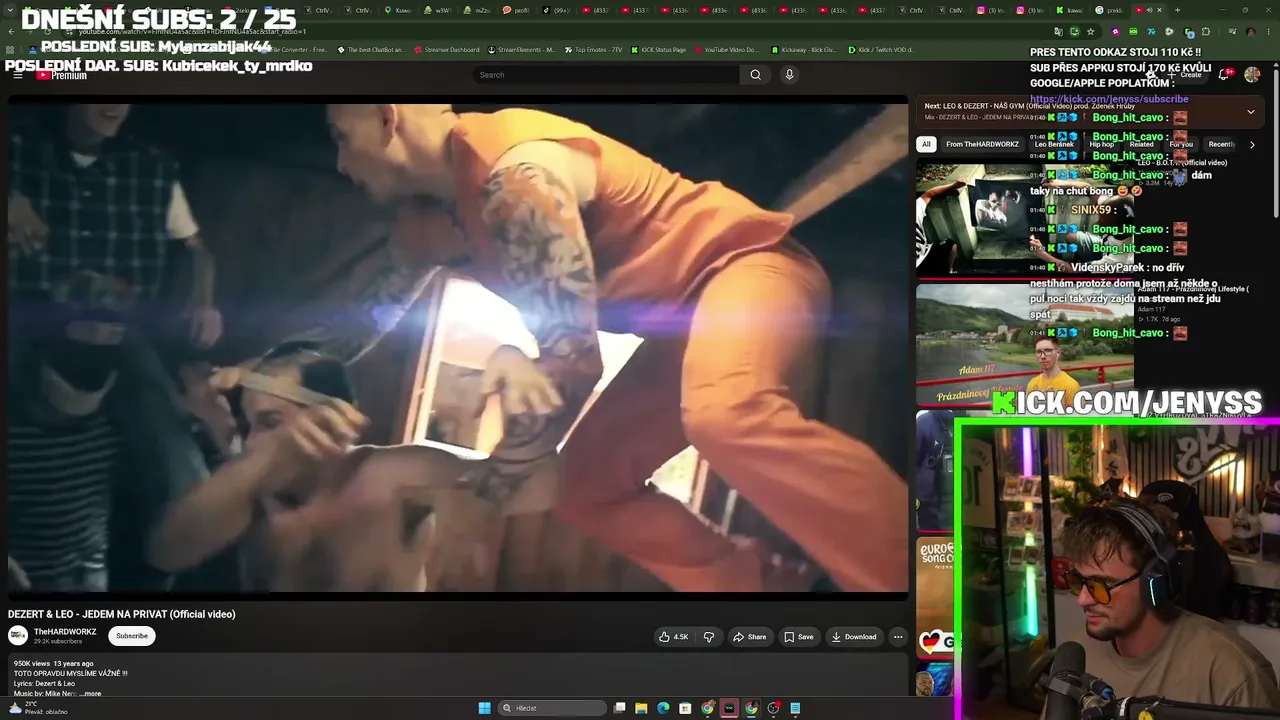Click the main video player
1280x720 pixels.
[x=458, y=347]
